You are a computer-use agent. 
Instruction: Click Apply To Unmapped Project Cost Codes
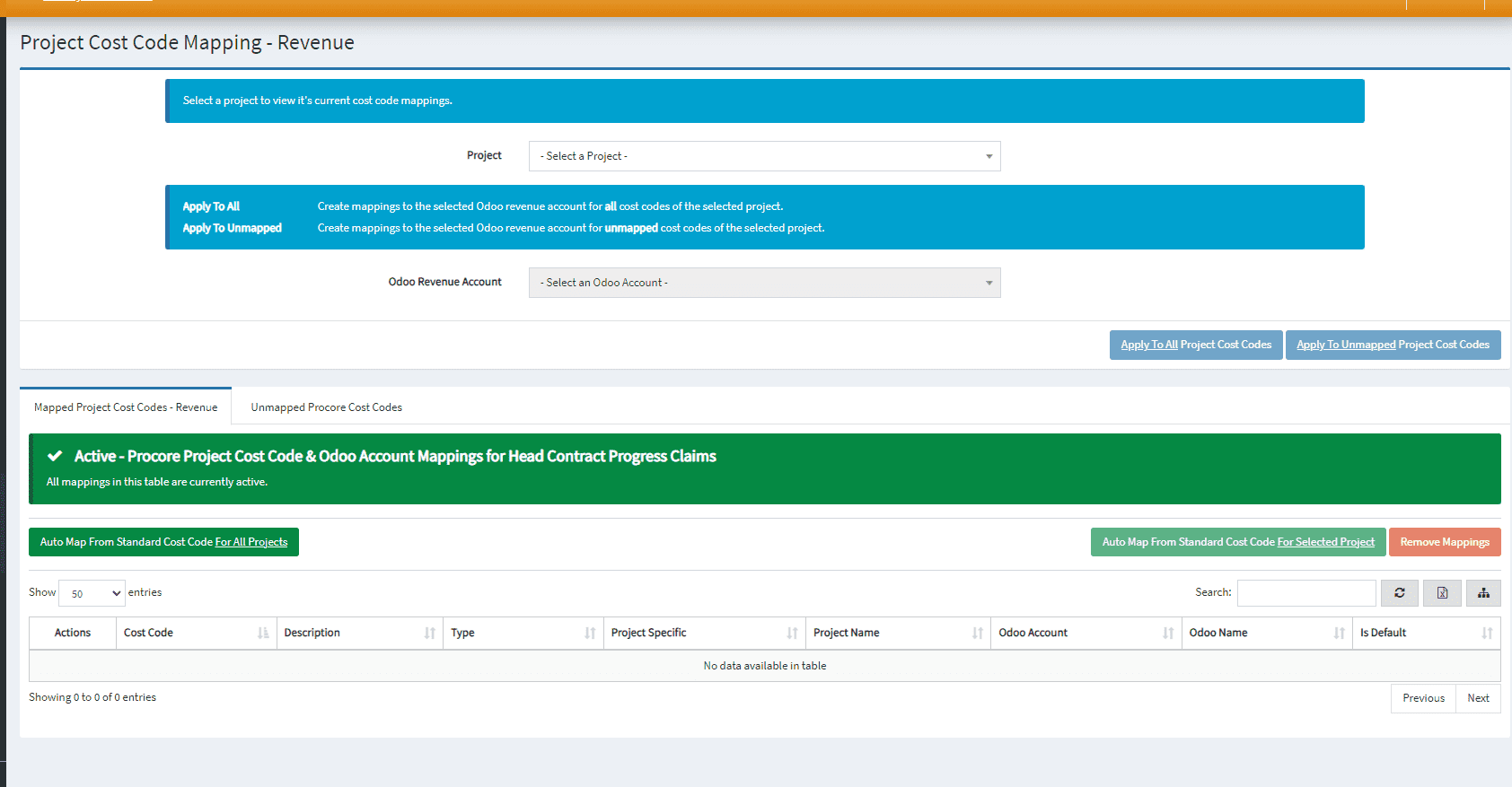point(1392,345)
